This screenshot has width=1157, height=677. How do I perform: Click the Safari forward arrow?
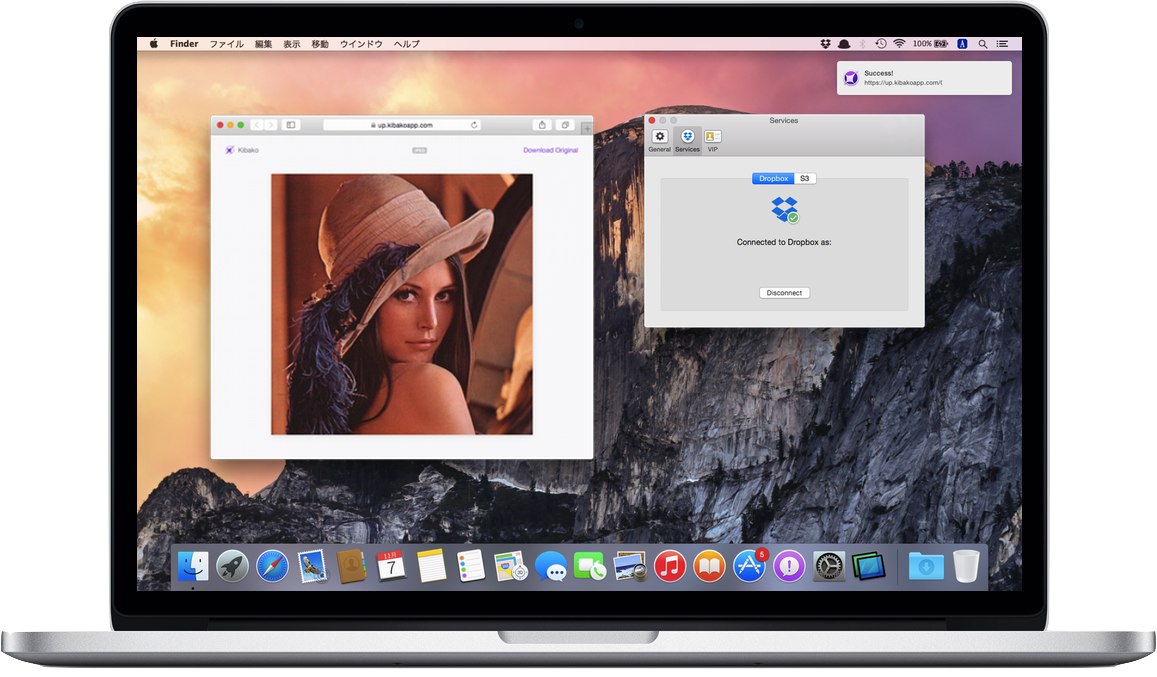[271, 125]
